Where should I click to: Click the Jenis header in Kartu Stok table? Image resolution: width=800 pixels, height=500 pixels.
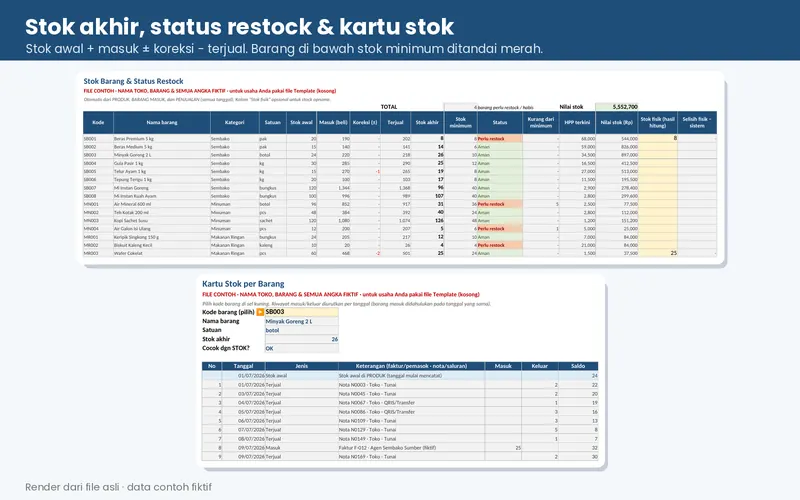pos(302,366)
